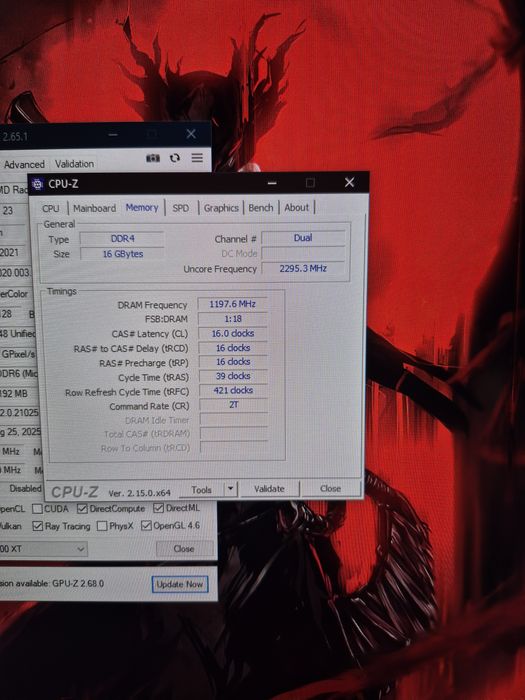This screenshot has height=700, width=525.
Task: Open the GPU-Z hamburger menu icon
Action: pos(197,158)
